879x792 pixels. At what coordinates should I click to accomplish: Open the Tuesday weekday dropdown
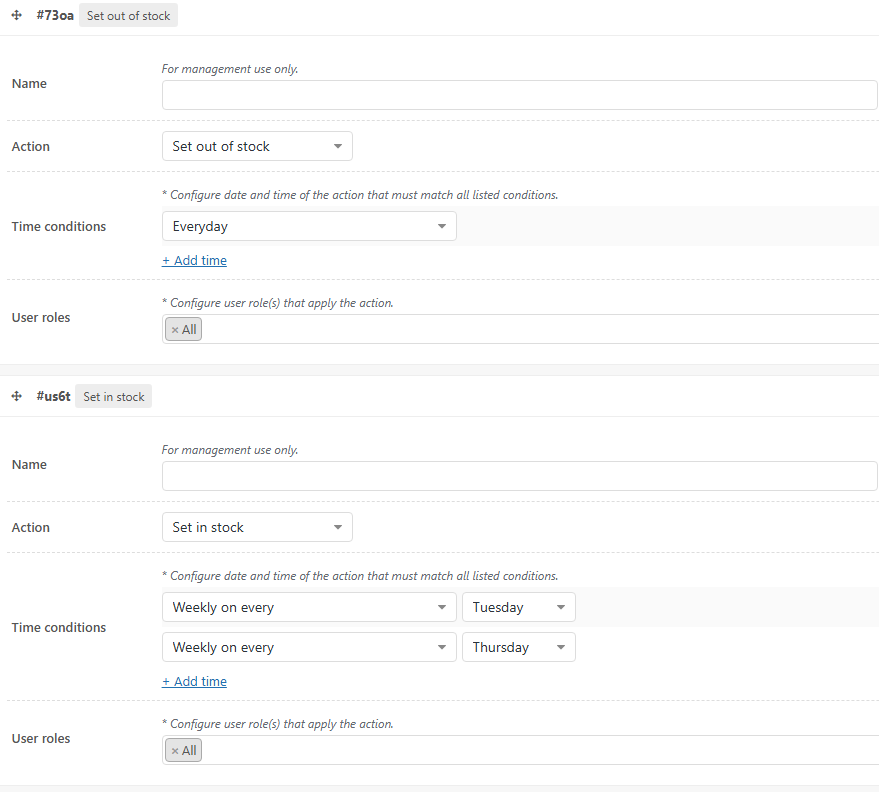(518, 608)
